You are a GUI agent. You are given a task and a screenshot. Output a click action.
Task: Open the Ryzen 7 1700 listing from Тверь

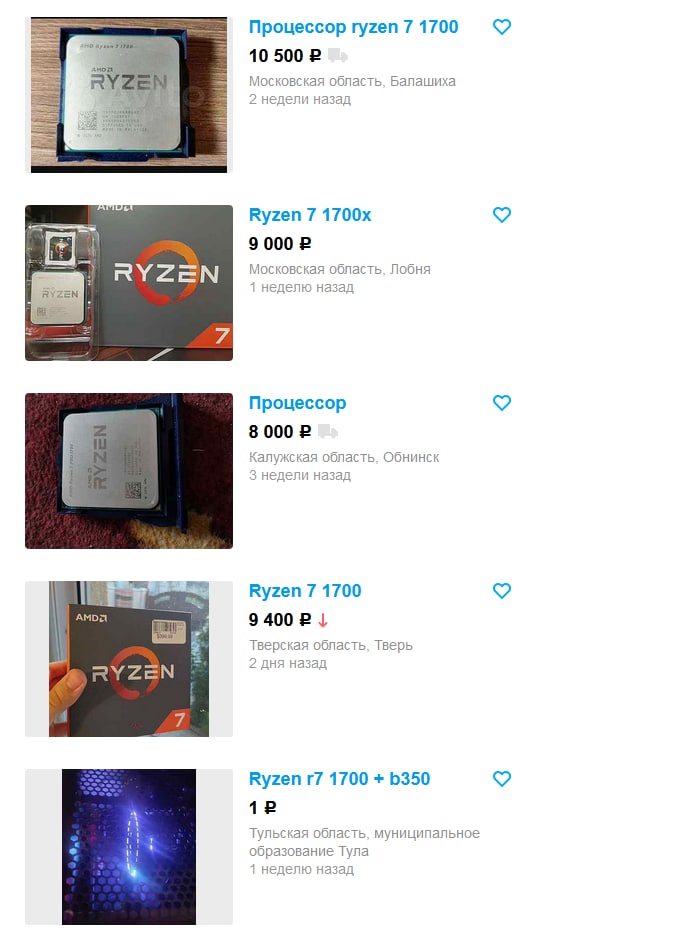pos(305,591)
